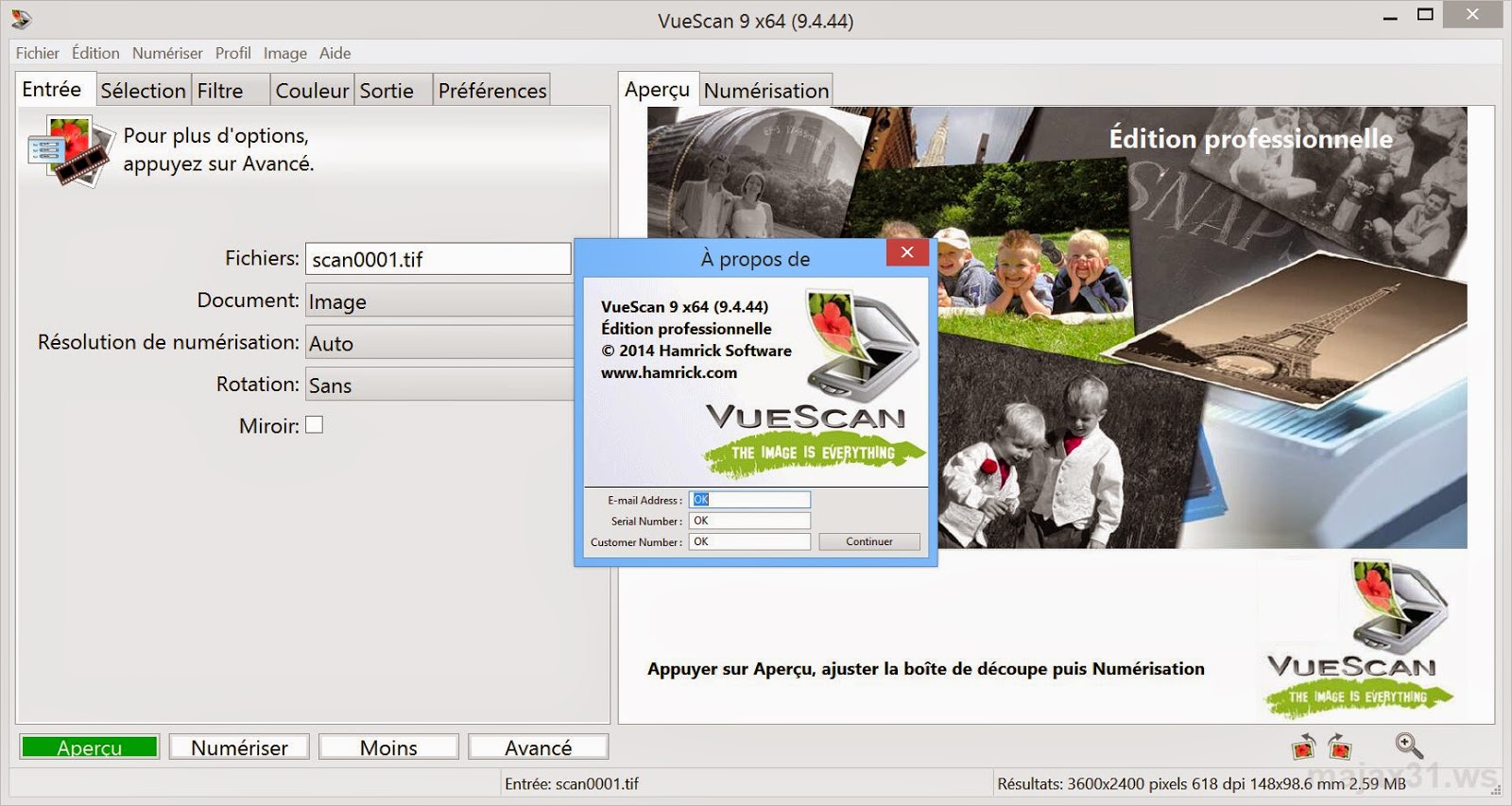Switch to the Filtre tab

[231, 91]
